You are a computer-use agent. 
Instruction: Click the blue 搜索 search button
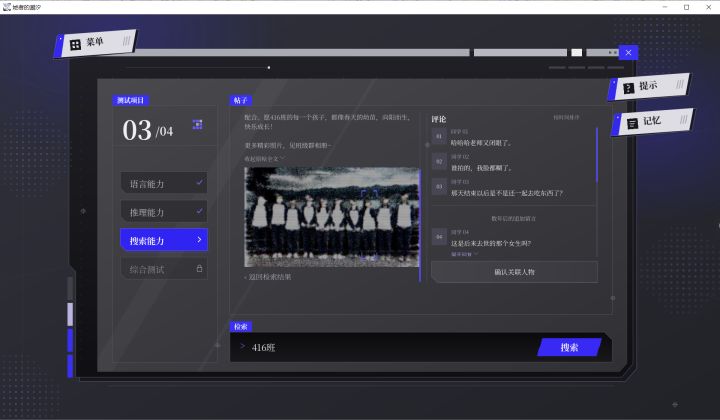[569, 347]
